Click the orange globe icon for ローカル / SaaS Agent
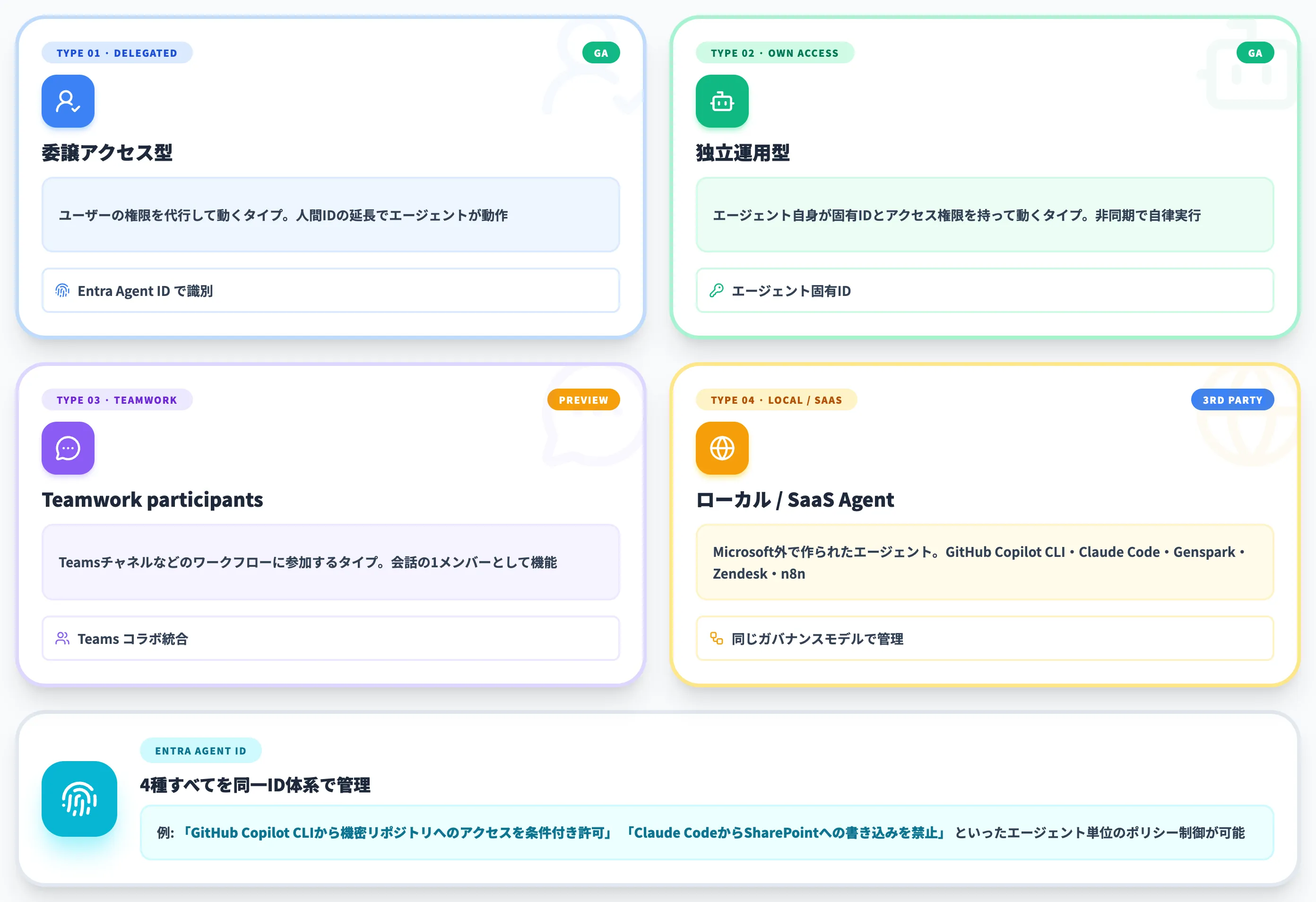The height and width of the screenshot is (902, 1316). pos(722,449)
